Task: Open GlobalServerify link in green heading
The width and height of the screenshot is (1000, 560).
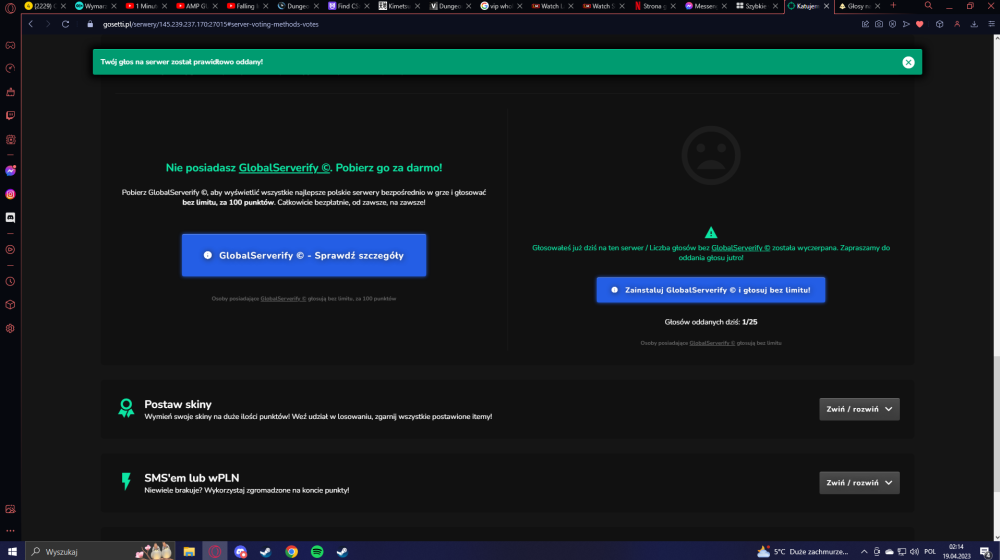Action: coord(284,168)
